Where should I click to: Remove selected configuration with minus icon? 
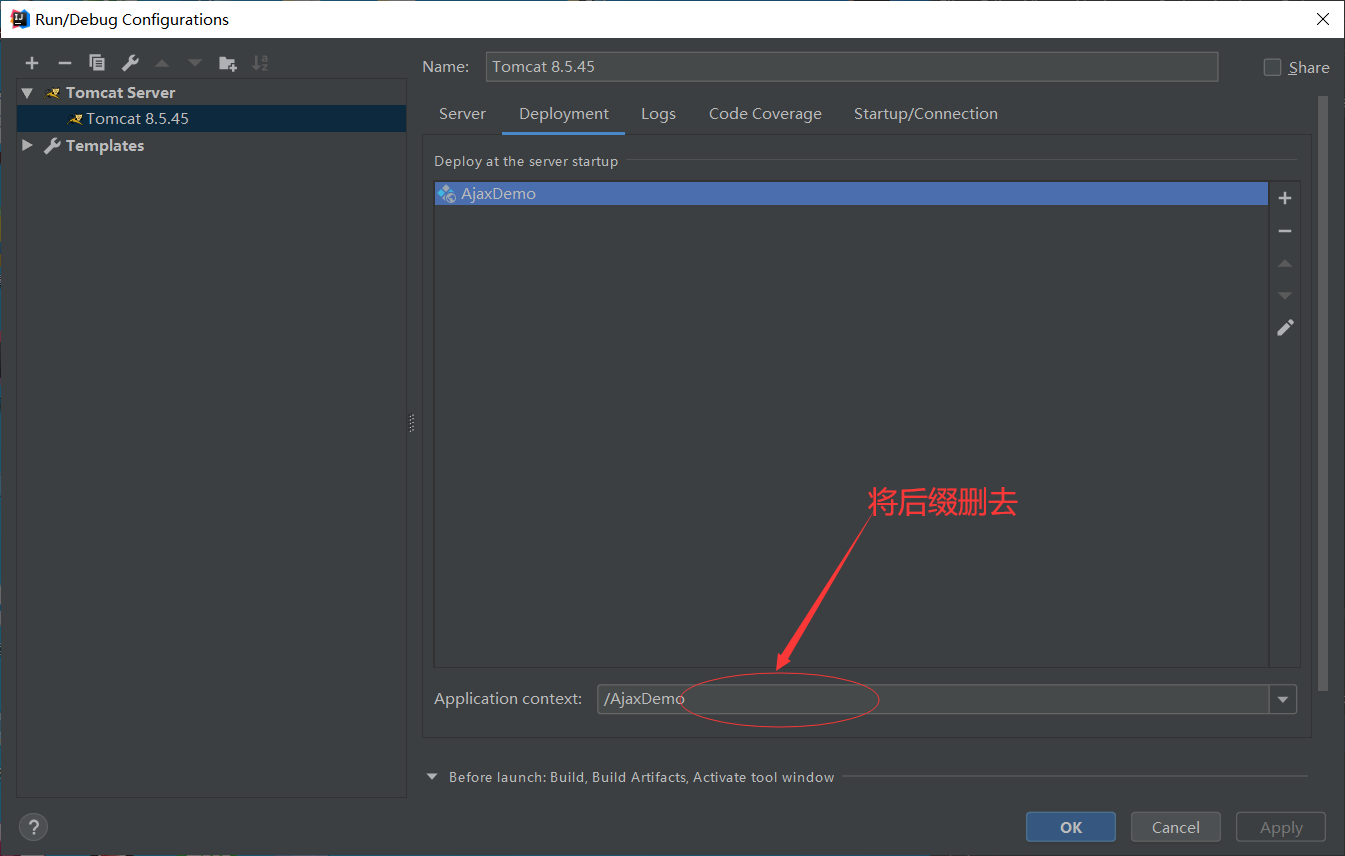coord(64,63)
